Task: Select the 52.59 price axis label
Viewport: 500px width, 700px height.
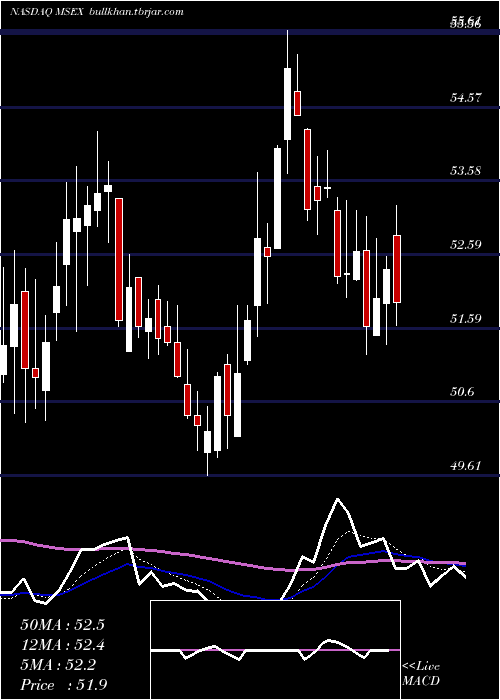Action: 466,244
